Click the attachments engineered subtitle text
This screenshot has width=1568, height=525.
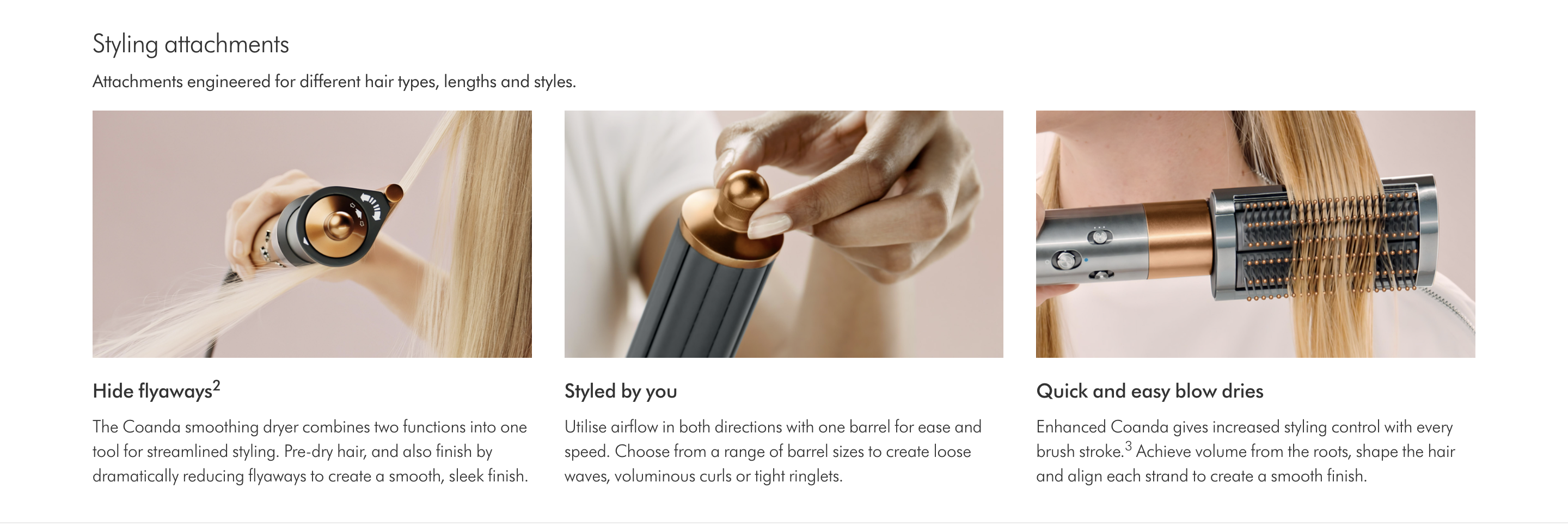334,82
